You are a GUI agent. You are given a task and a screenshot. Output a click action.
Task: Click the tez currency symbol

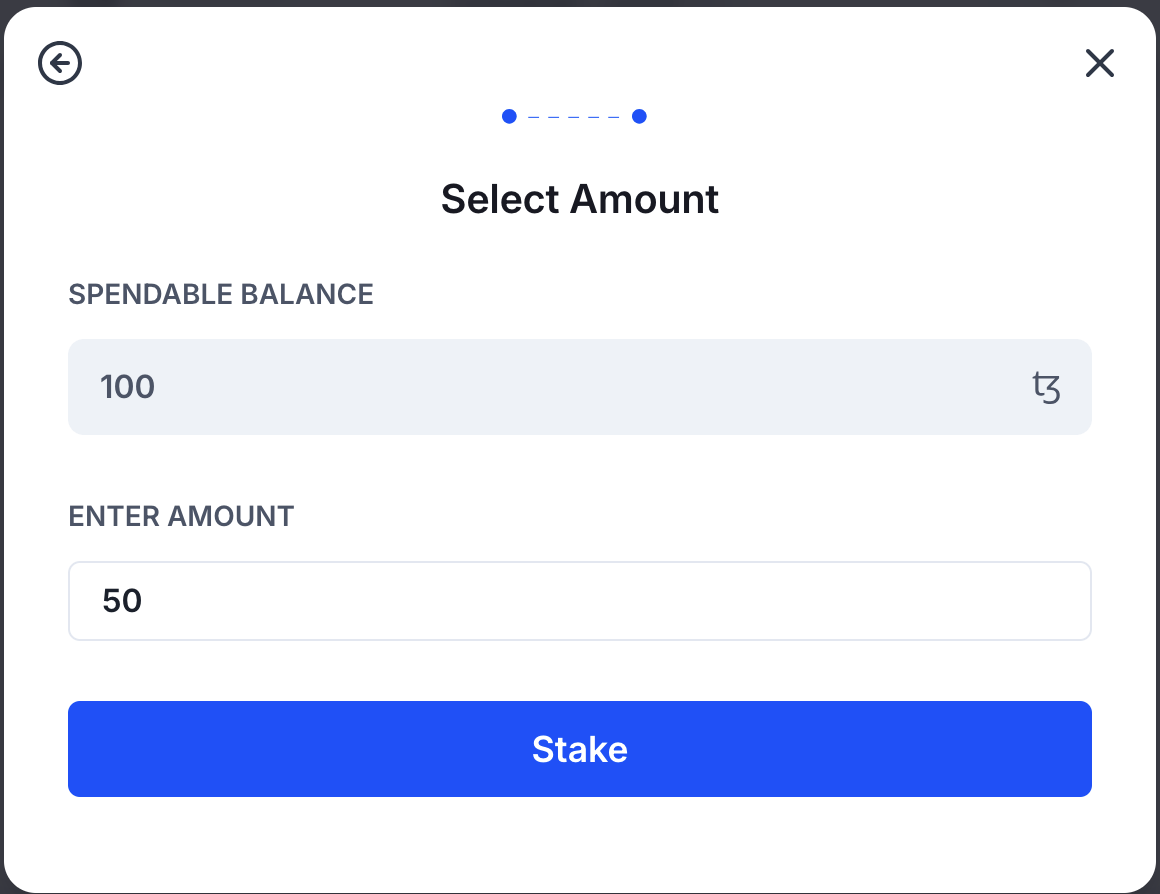1046,387
